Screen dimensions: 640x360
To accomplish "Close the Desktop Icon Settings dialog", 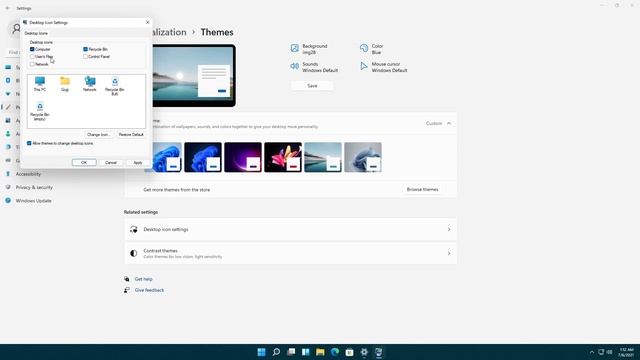I will pyautogui.click(x=148, y=22).
